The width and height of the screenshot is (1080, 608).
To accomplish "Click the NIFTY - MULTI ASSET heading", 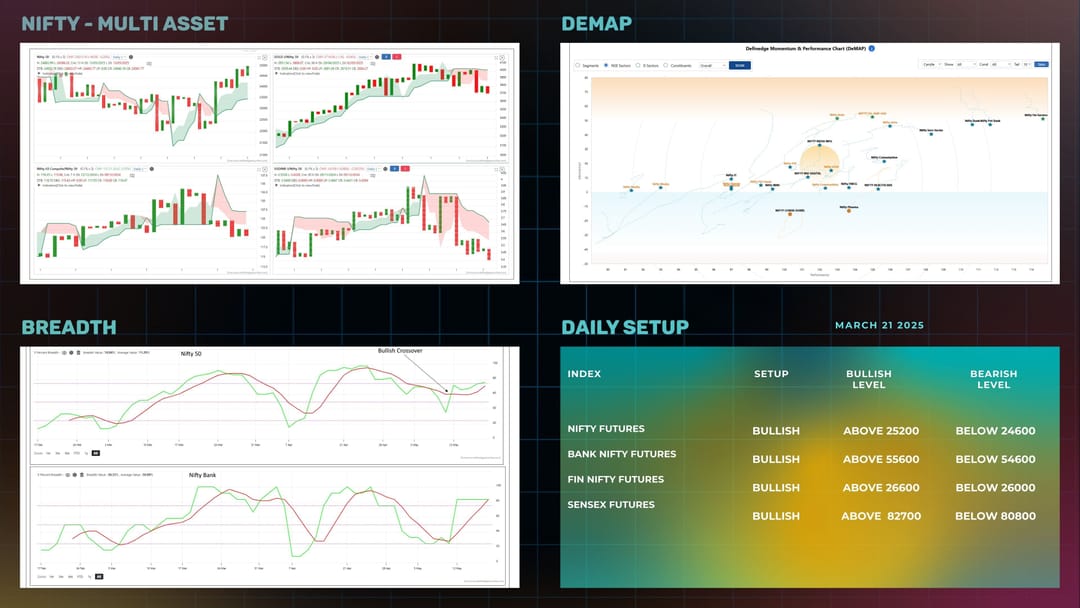I will (125, 23).
